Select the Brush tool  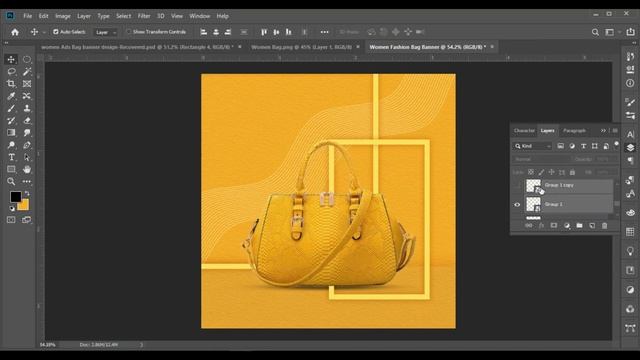click(x=11, y=108)
